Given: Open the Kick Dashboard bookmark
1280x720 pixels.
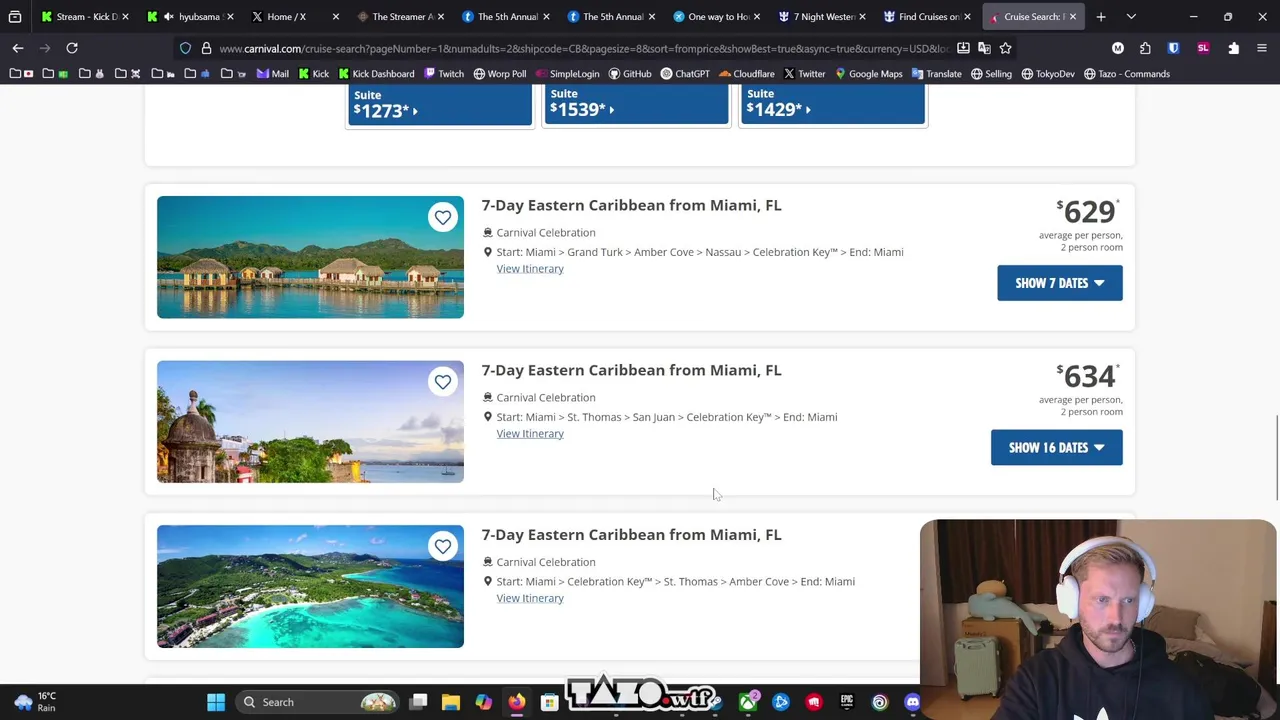Looking at the screenshot, I should pos(376,74).
